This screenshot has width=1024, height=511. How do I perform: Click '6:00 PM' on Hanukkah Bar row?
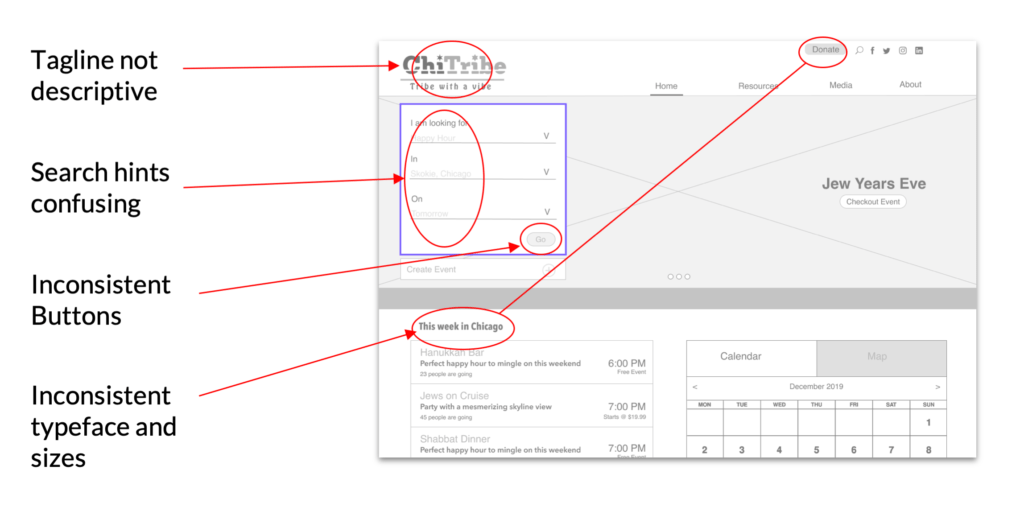(x=626, y=363)
